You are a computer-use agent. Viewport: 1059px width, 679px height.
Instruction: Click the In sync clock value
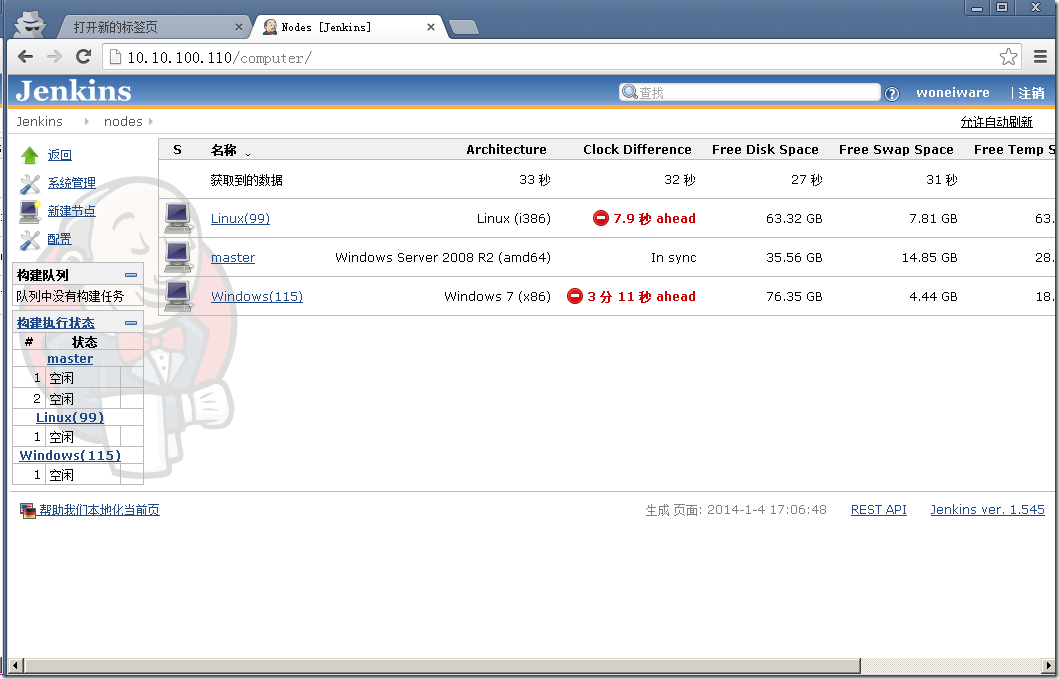[x=673, y=257]
